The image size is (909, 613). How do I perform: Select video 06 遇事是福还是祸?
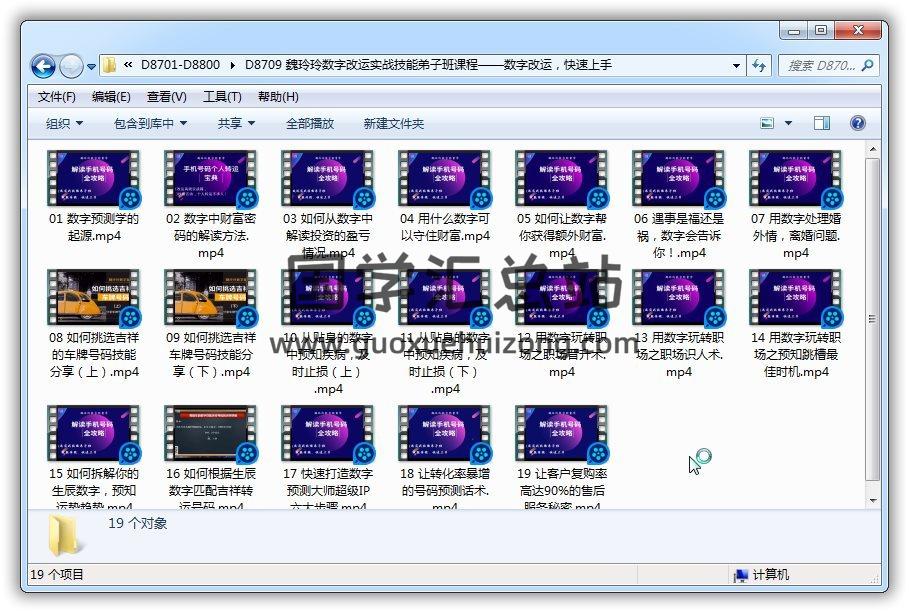[679, 205]
